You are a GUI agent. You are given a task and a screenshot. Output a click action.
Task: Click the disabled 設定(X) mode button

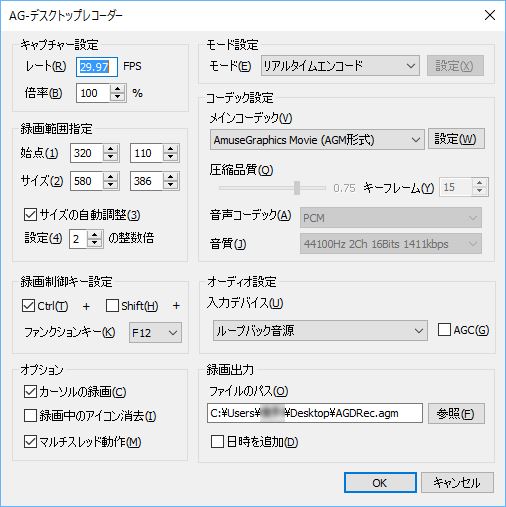click(x=455, y=66)
